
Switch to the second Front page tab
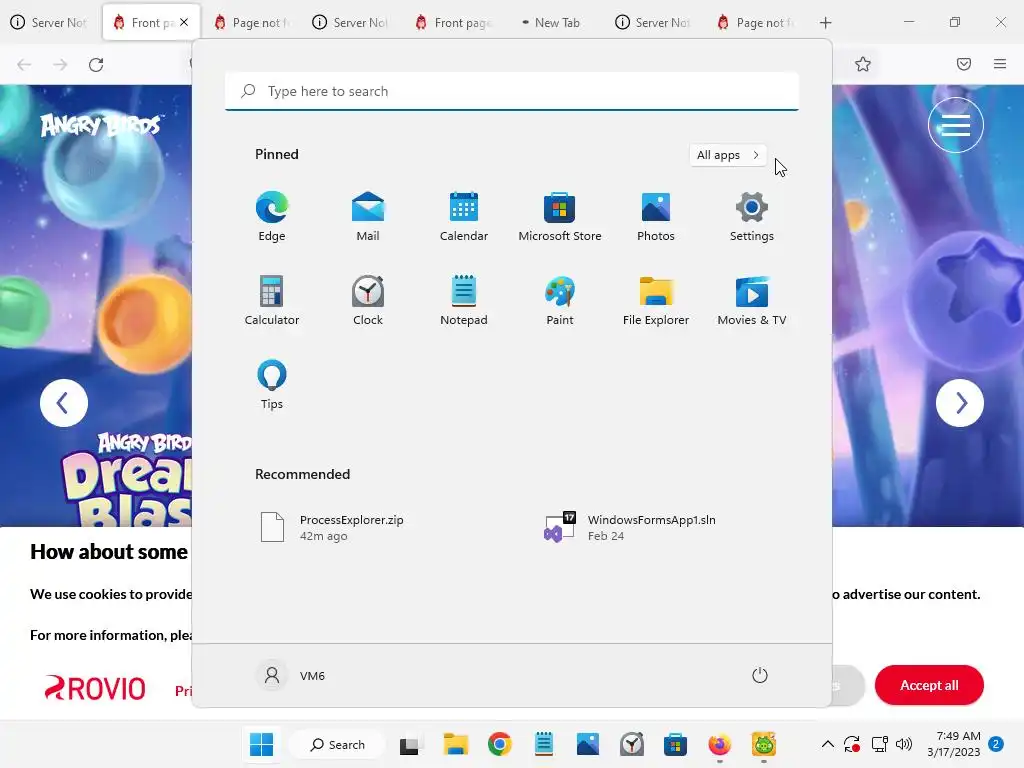pos(454,23)
